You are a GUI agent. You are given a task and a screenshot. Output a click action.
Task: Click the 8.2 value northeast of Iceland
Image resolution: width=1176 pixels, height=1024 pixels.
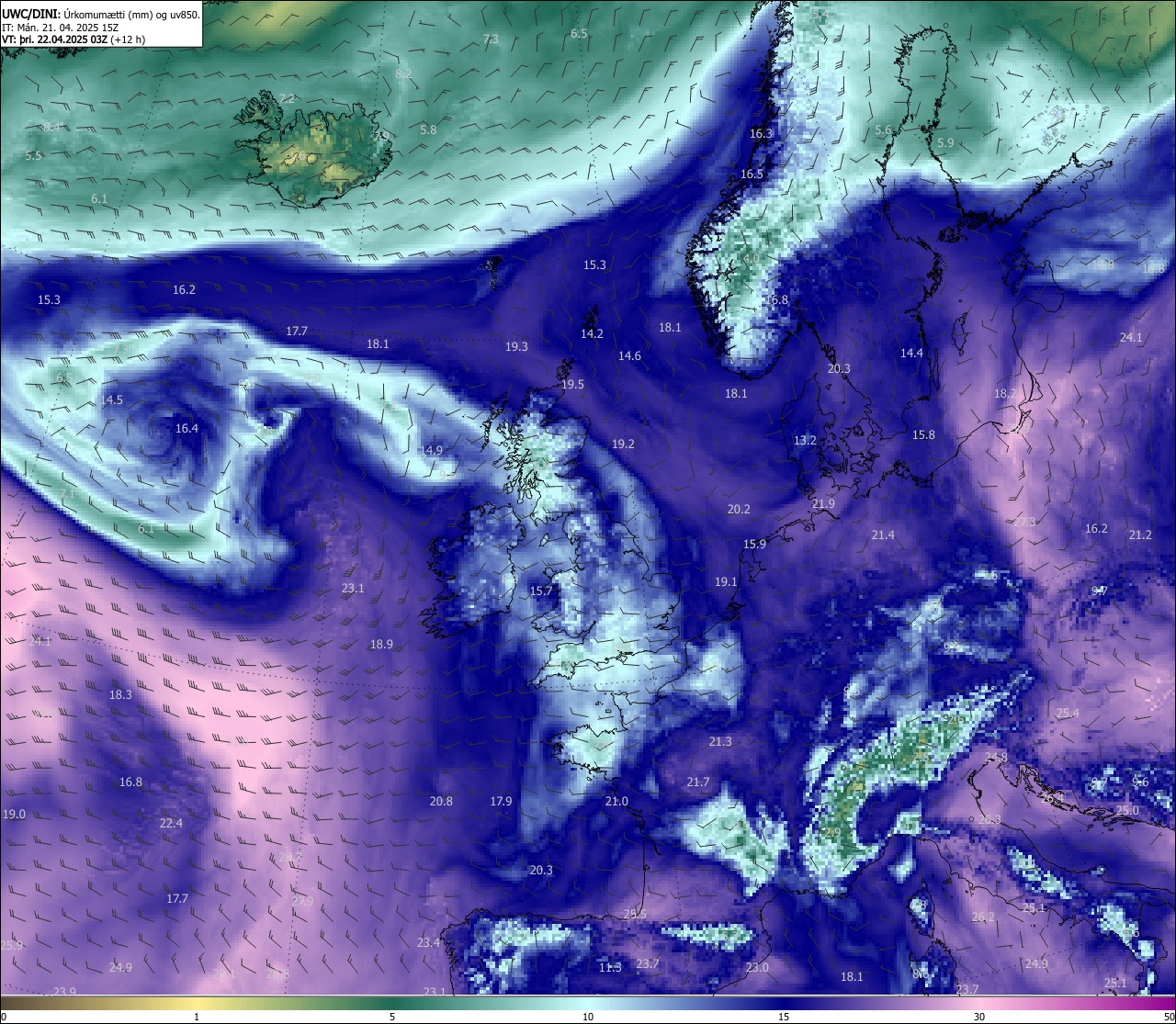click(403, 73)
